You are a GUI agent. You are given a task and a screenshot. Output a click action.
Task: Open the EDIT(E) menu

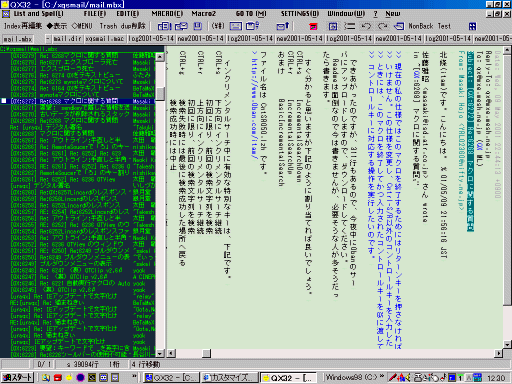[128, 14]
